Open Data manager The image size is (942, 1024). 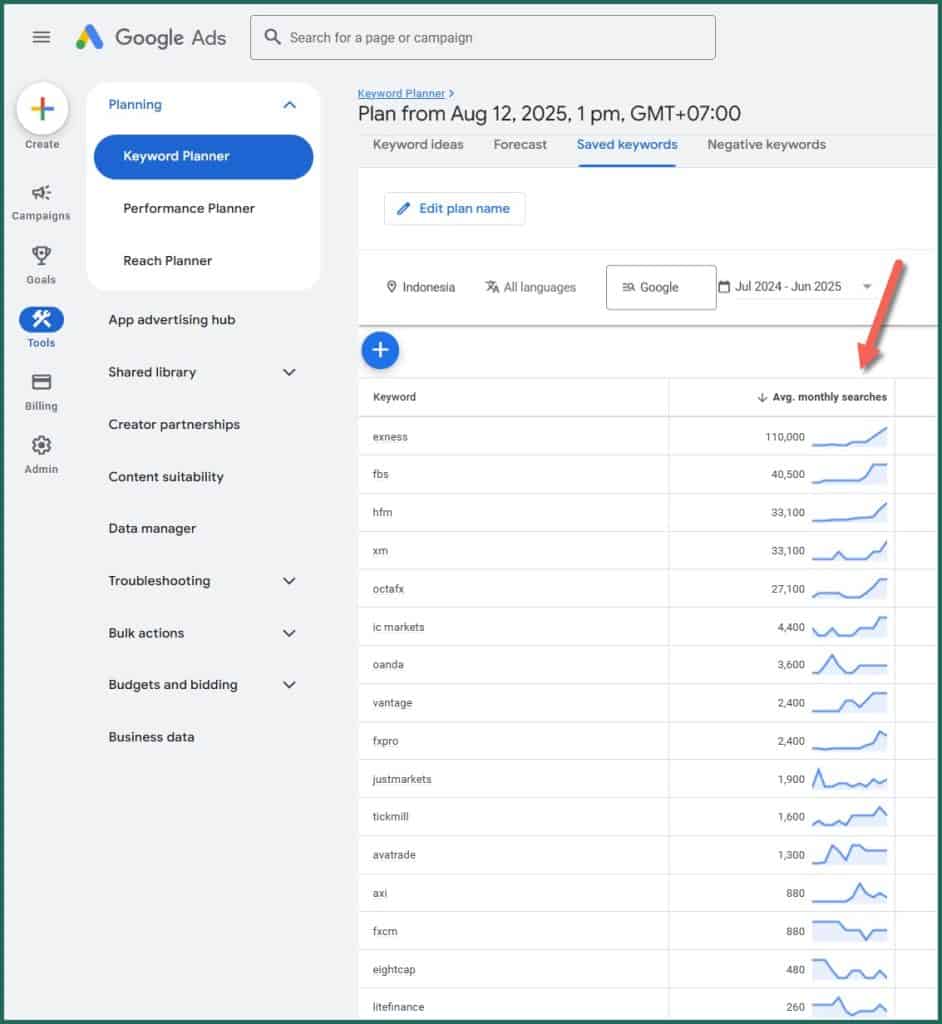tap(152, 528)
